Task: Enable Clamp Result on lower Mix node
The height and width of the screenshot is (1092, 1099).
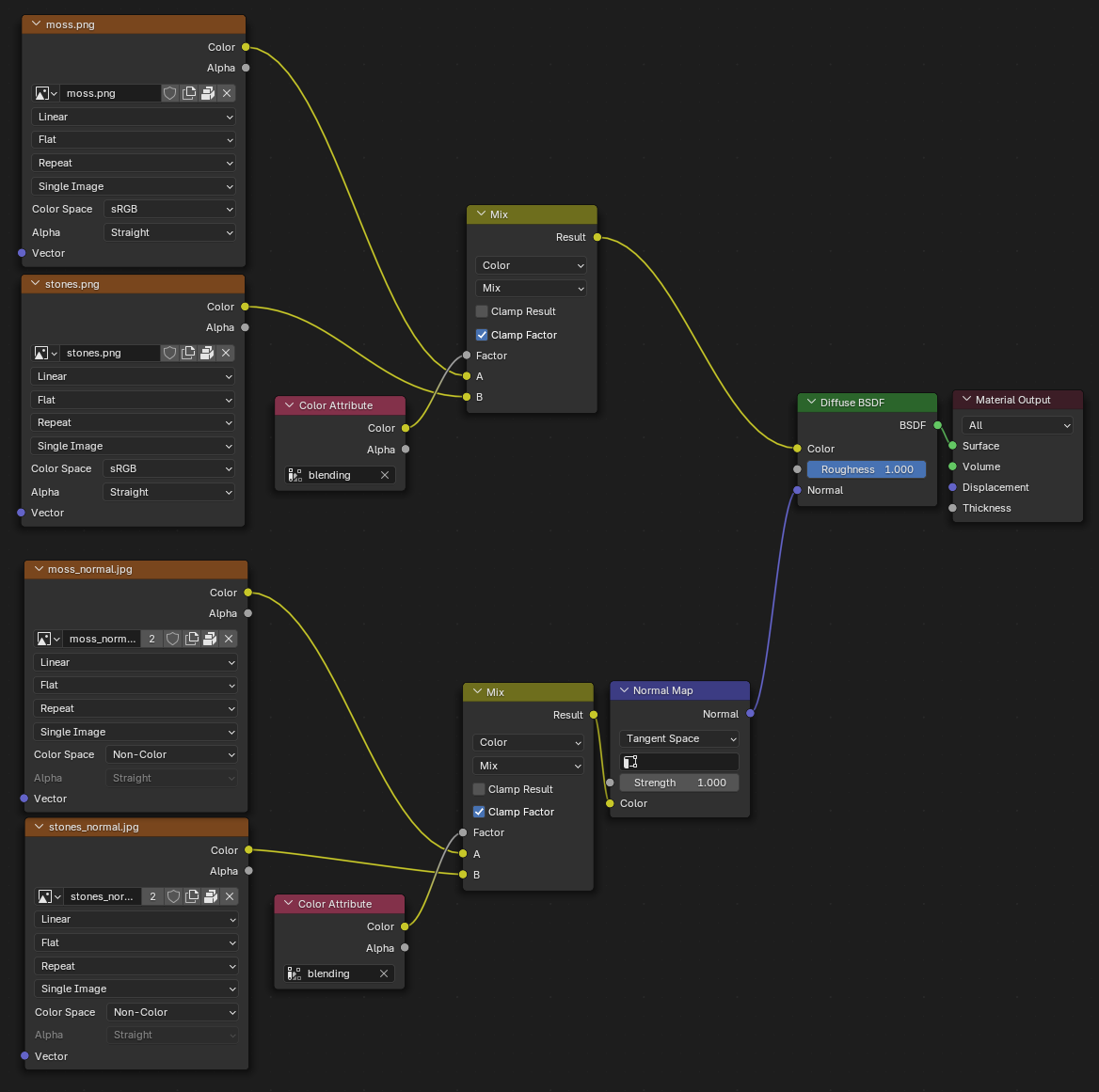Action: [479, 789]
